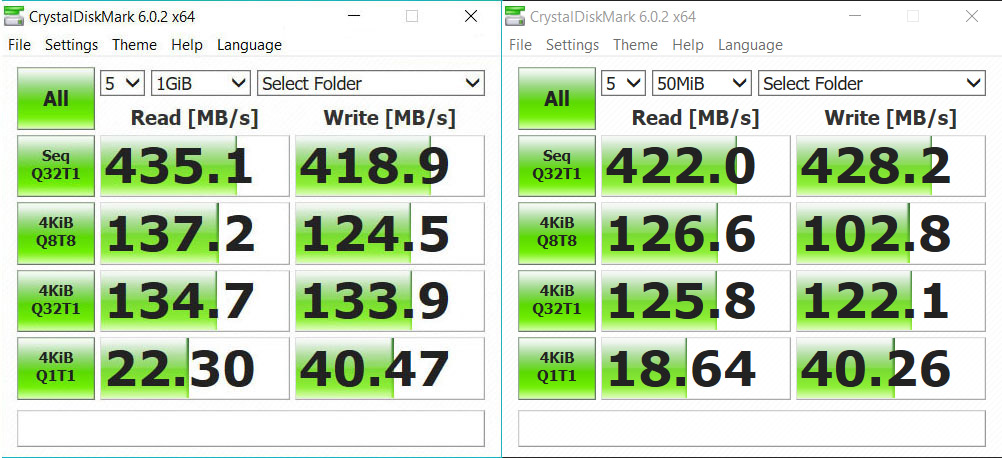This screenshot has width=1002, height=458.
Task: Click the 124.5 write value
Action: 390,233
